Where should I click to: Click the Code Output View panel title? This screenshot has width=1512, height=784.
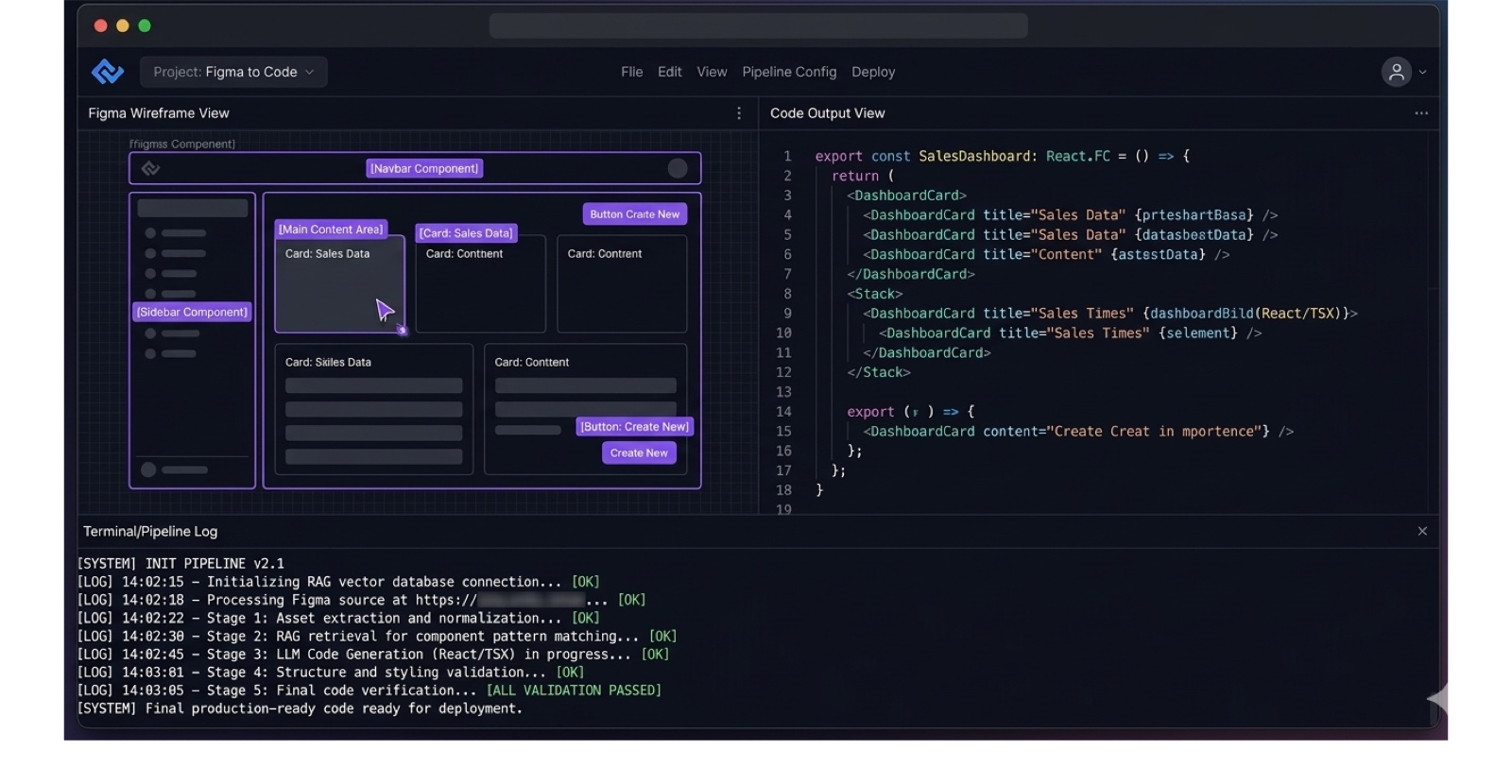coord(827,113)
